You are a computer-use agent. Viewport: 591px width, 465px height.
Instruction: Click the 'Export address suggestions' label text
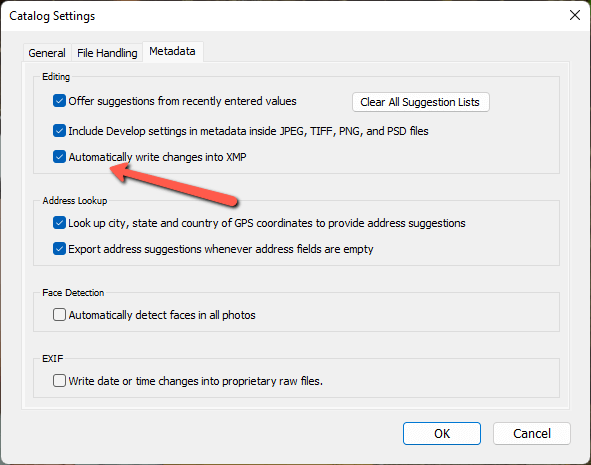220,249
